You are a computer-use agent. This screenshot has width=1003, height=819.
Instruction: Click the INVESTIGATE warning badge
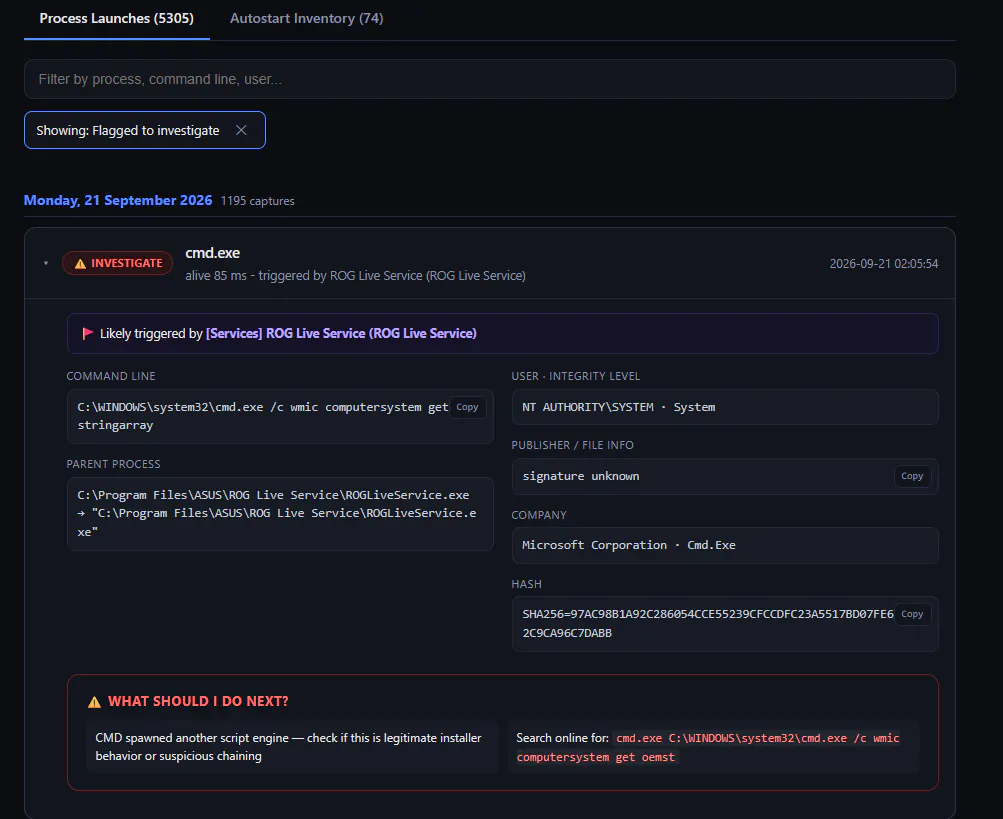coord(118,264)
